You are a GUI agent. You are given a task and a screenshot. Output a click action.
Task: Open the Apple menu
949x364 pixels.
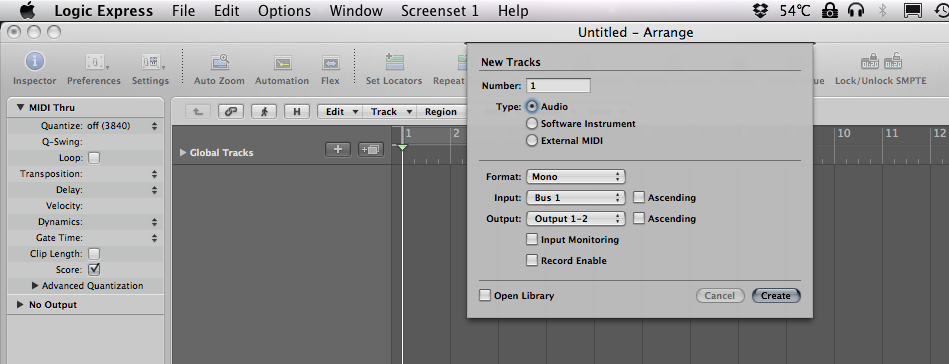[28, 11]
